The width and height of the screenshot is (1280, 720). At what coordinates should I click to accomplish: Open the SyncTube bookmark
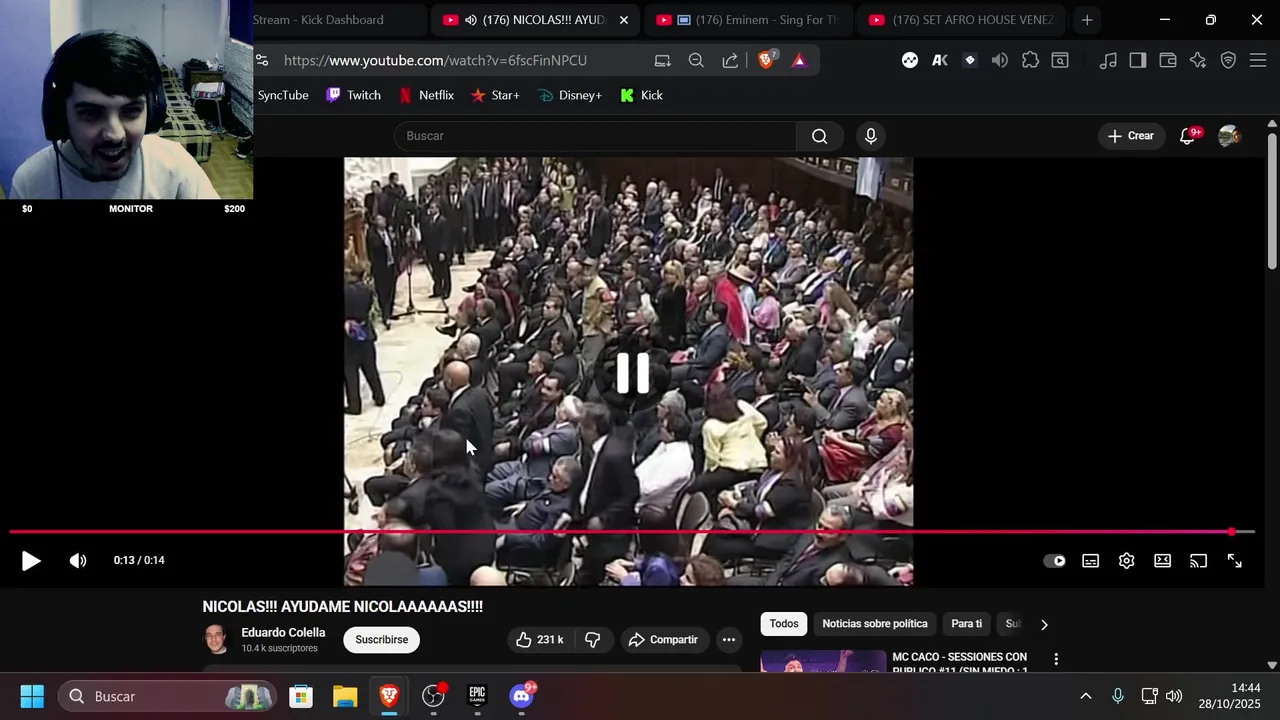click(282, 96)
